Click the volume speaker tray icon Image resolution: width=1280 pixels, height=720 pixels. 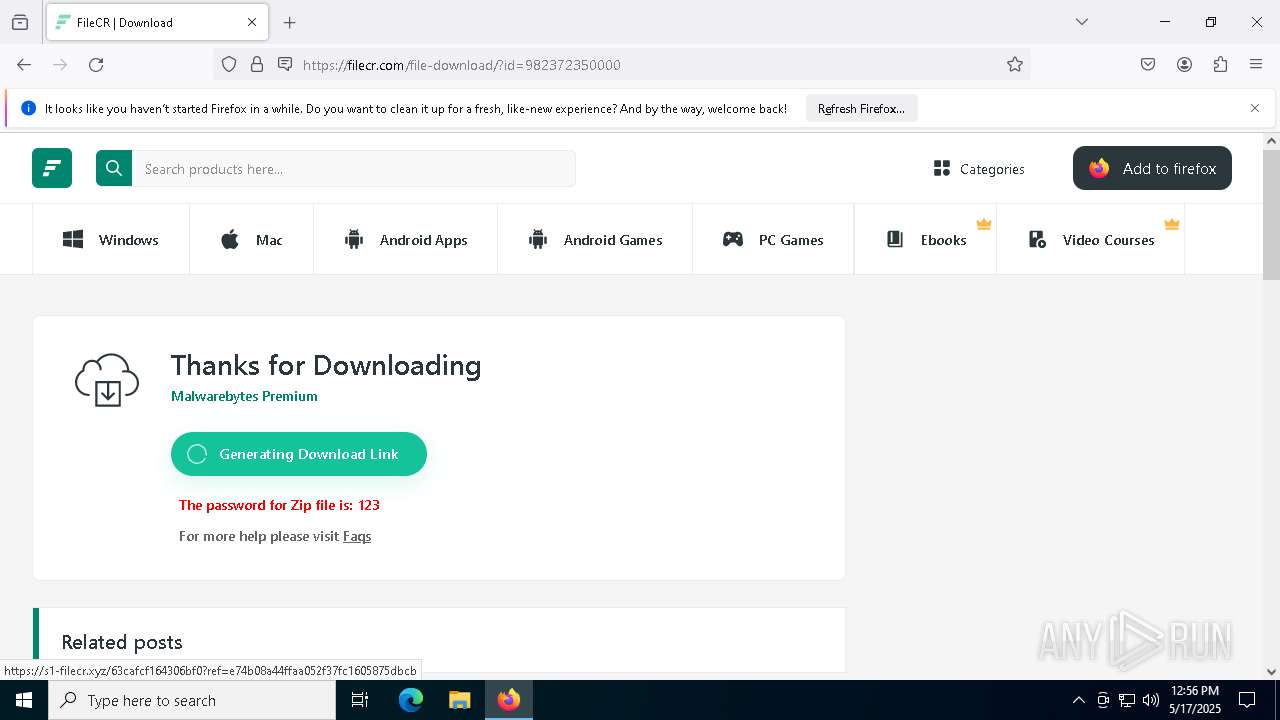click(x=1151, y=700)
